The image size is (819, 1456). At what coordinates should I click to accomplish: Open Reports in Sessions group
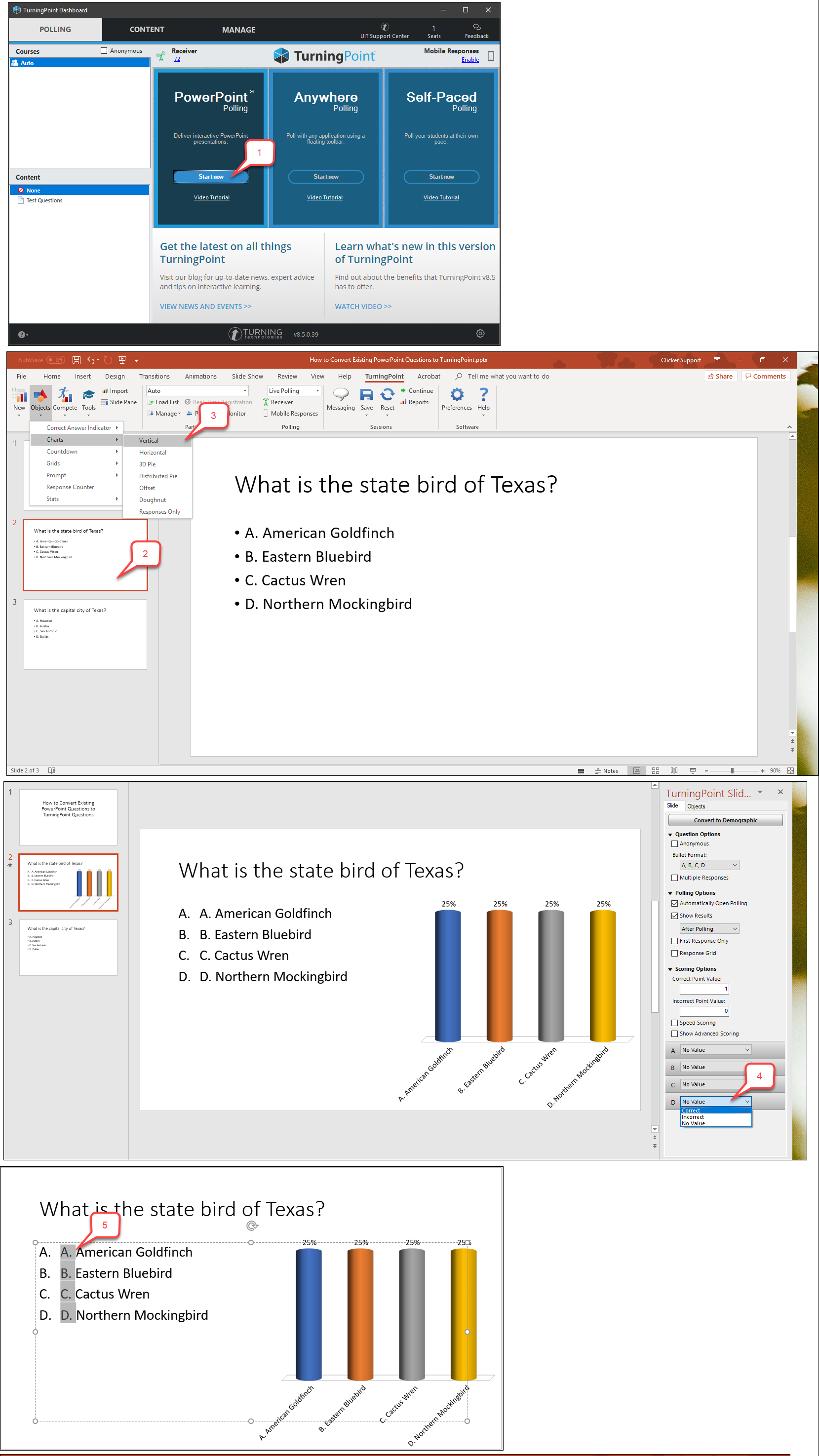click(x=414, y=402)
